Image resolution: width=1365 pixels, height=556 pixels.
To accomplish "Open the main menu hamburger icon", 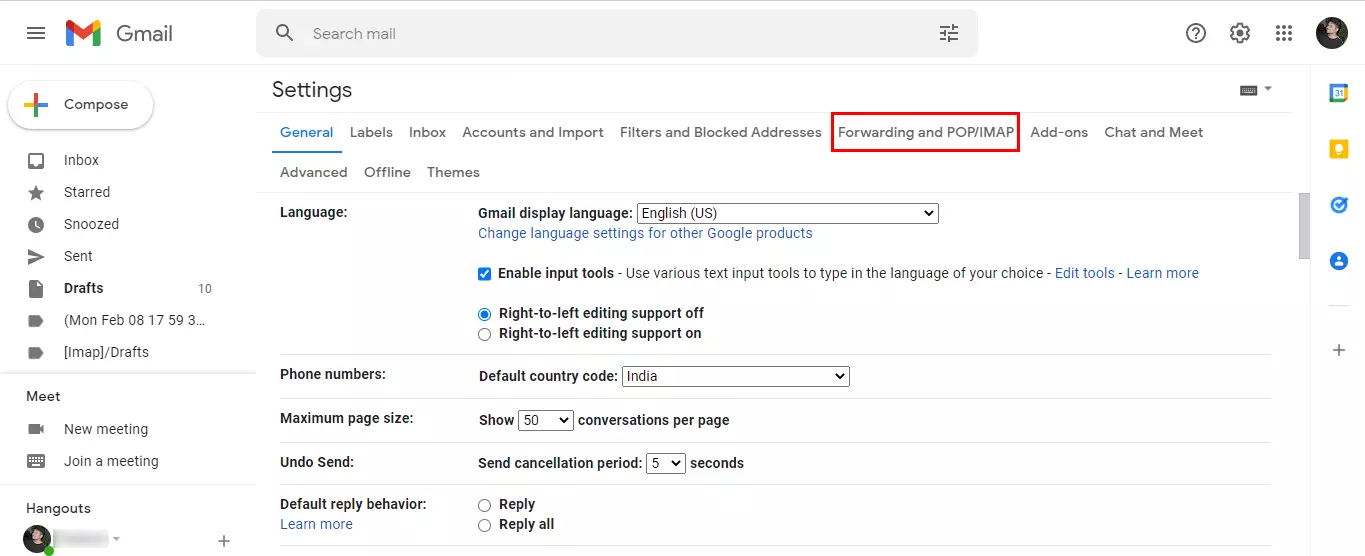I will coord(36,33).
